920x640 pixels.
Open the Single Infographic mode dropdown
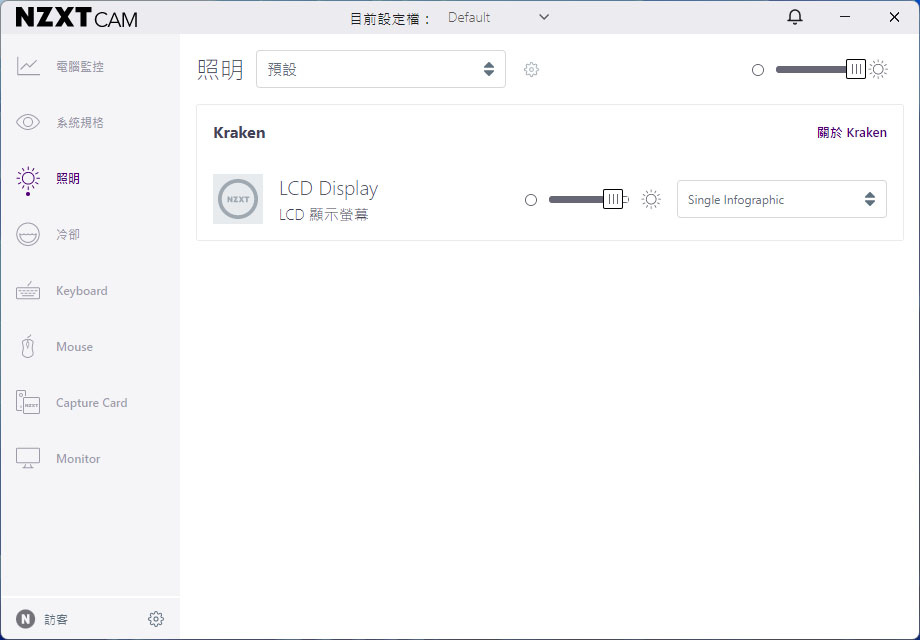782,199
